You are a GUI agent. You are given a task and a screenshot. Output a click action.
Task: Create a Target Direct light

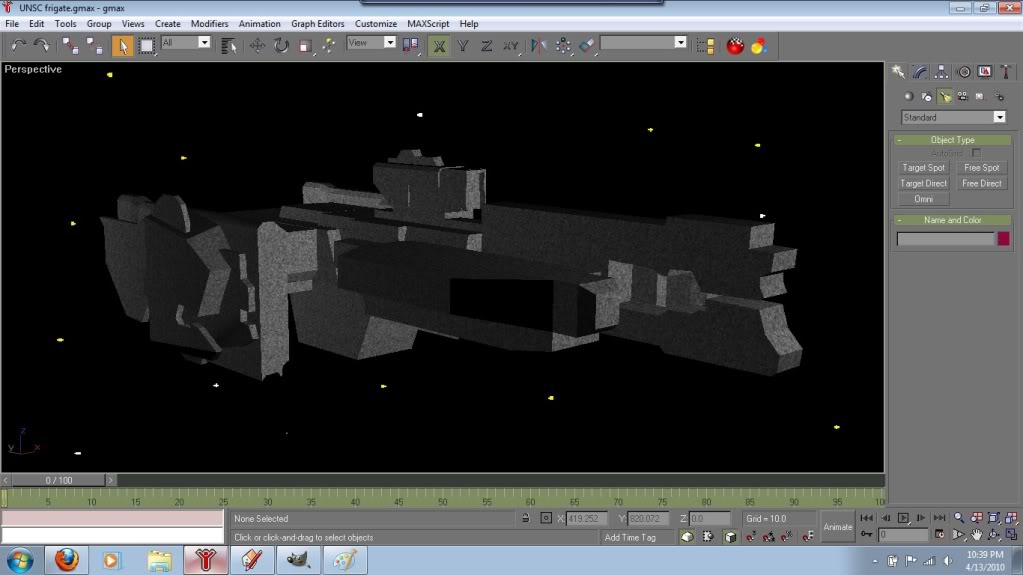tap(923, 183)
